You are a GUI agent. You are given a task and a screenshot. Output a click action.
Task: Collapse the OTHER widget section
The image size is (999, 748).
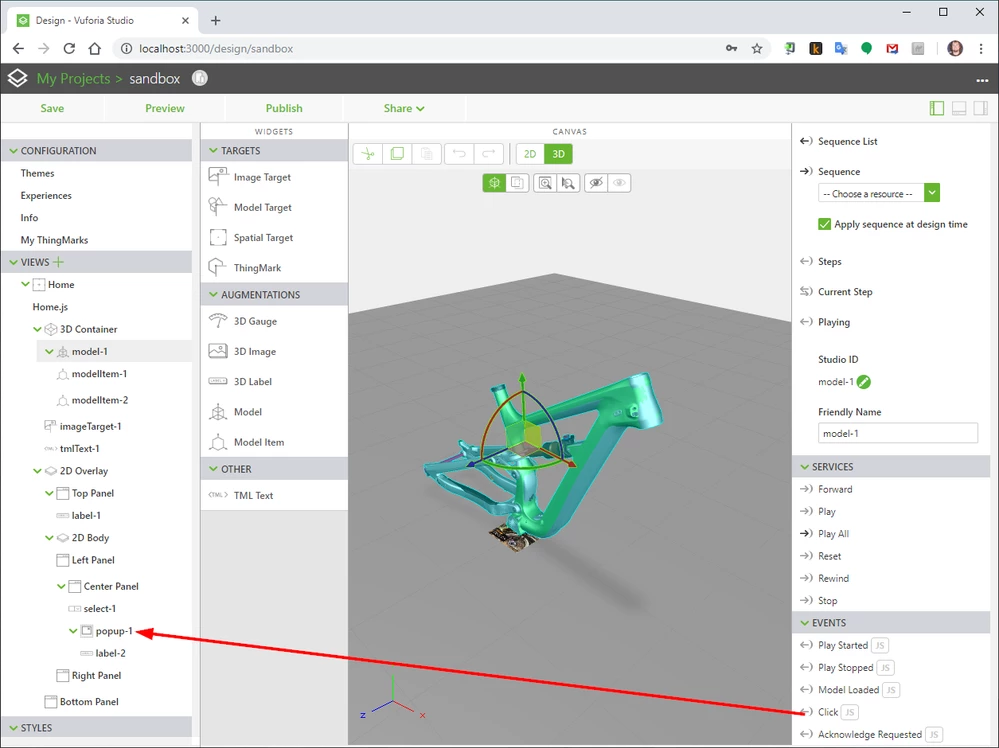(213, 469)
